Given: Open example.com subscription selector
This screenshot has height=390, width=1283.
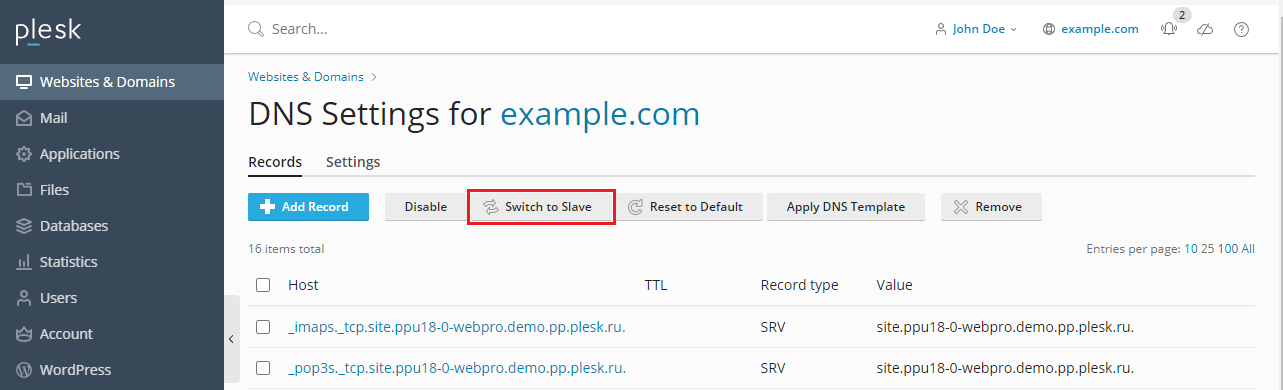Looking at the screenshot, I should point(1090,29).
